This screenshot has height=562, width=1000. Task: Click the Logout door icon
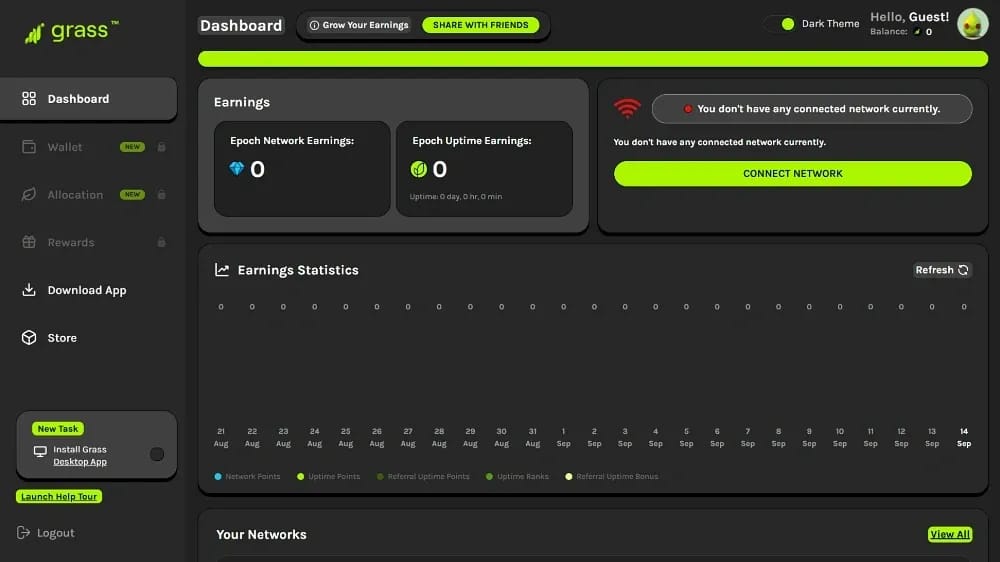pyautogui.click(x=24, y=532)
